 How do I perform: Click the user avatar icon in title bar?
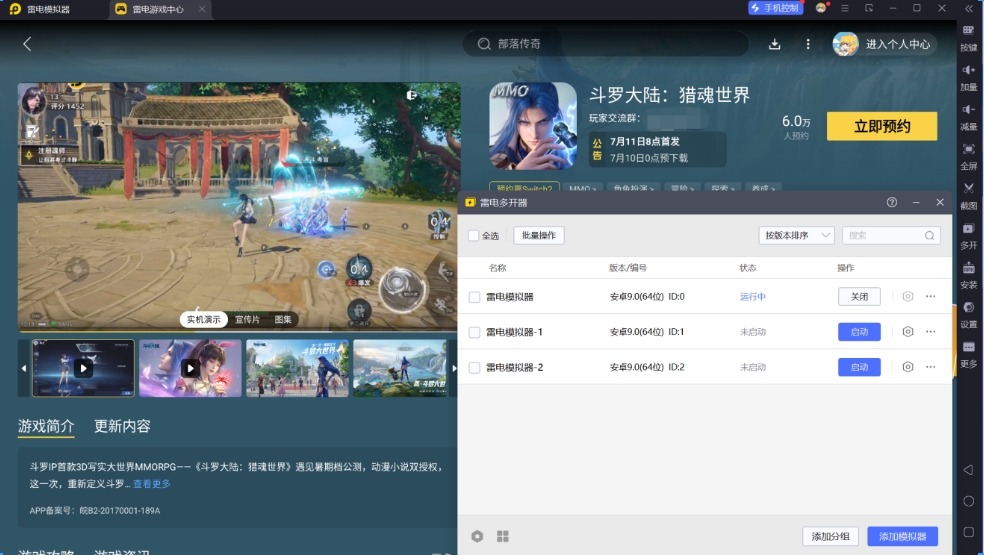[x=821, y=8]
